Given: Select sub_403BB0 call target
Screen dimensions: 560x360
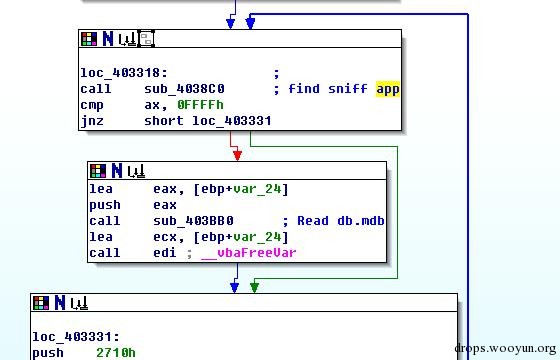Looking at the screenshot, I should click(193, 221).
